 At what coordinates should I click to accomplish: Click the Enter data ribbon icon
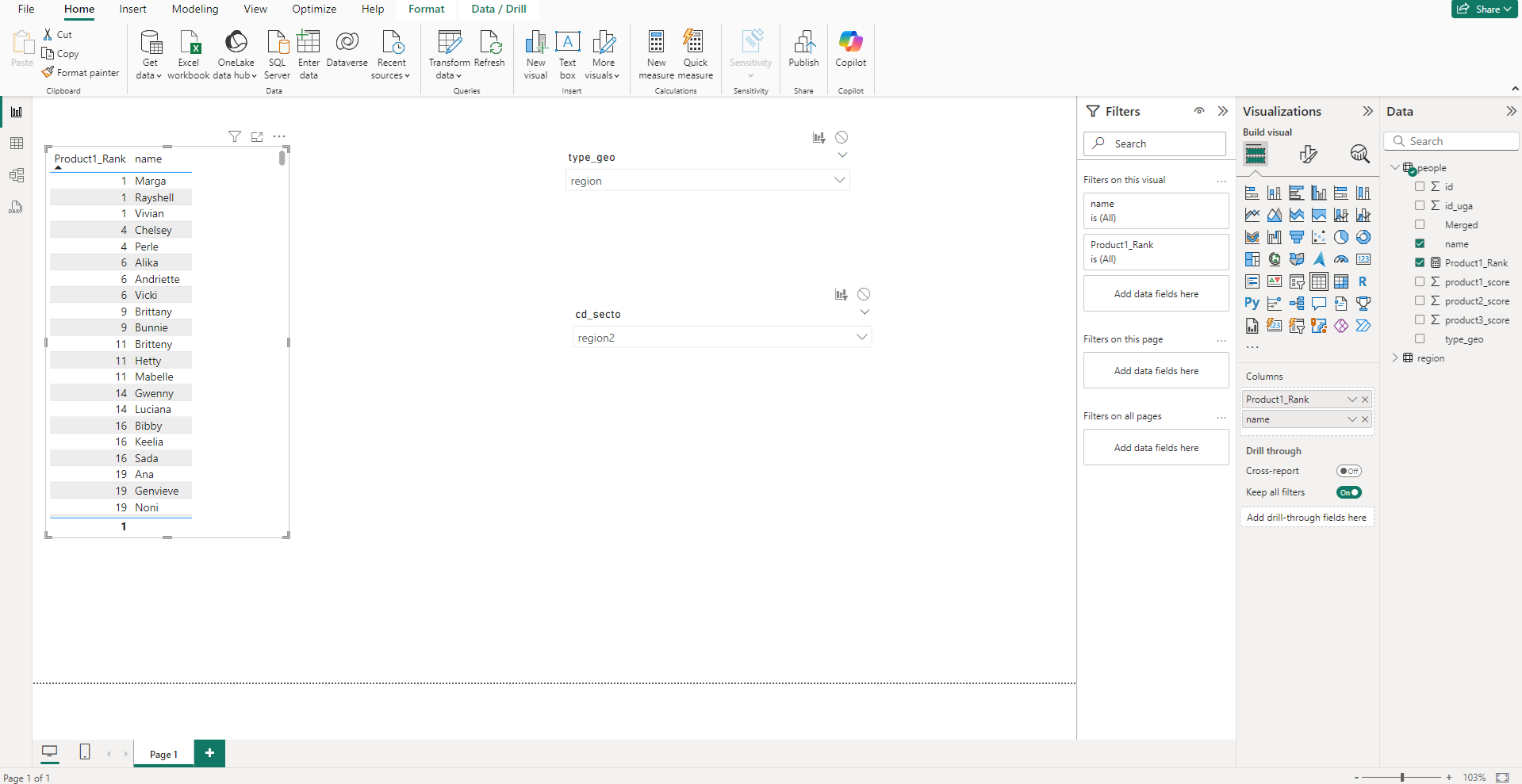click(309, 54)
